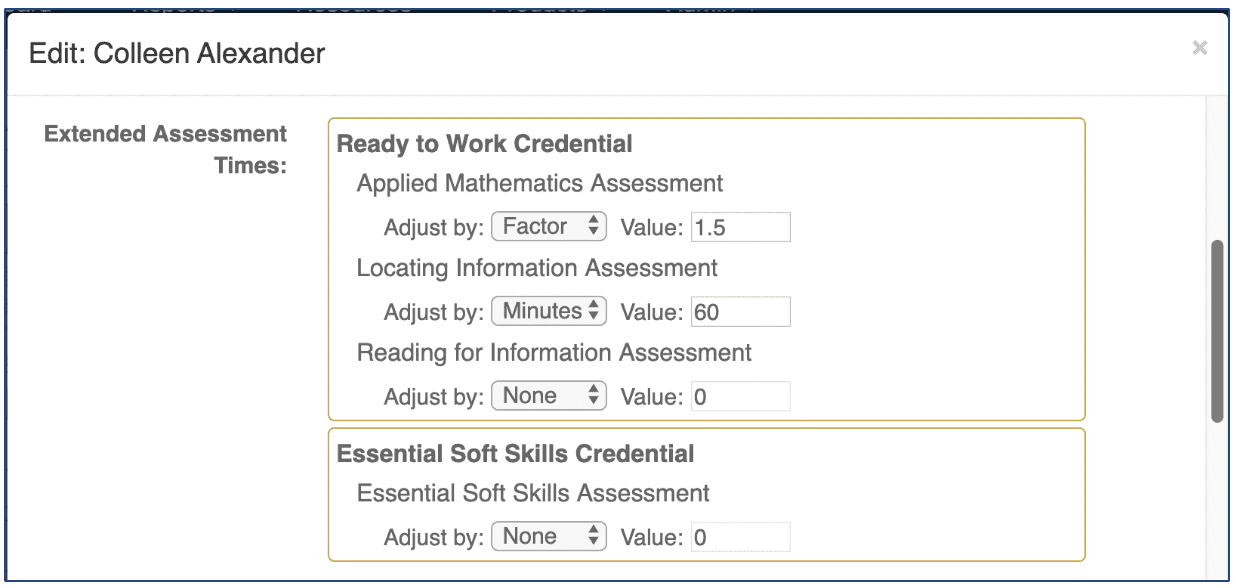Focus the Locating Information value field showing 60
Viewport: 1236px width, 588px height.
click(x=740, y=312)
